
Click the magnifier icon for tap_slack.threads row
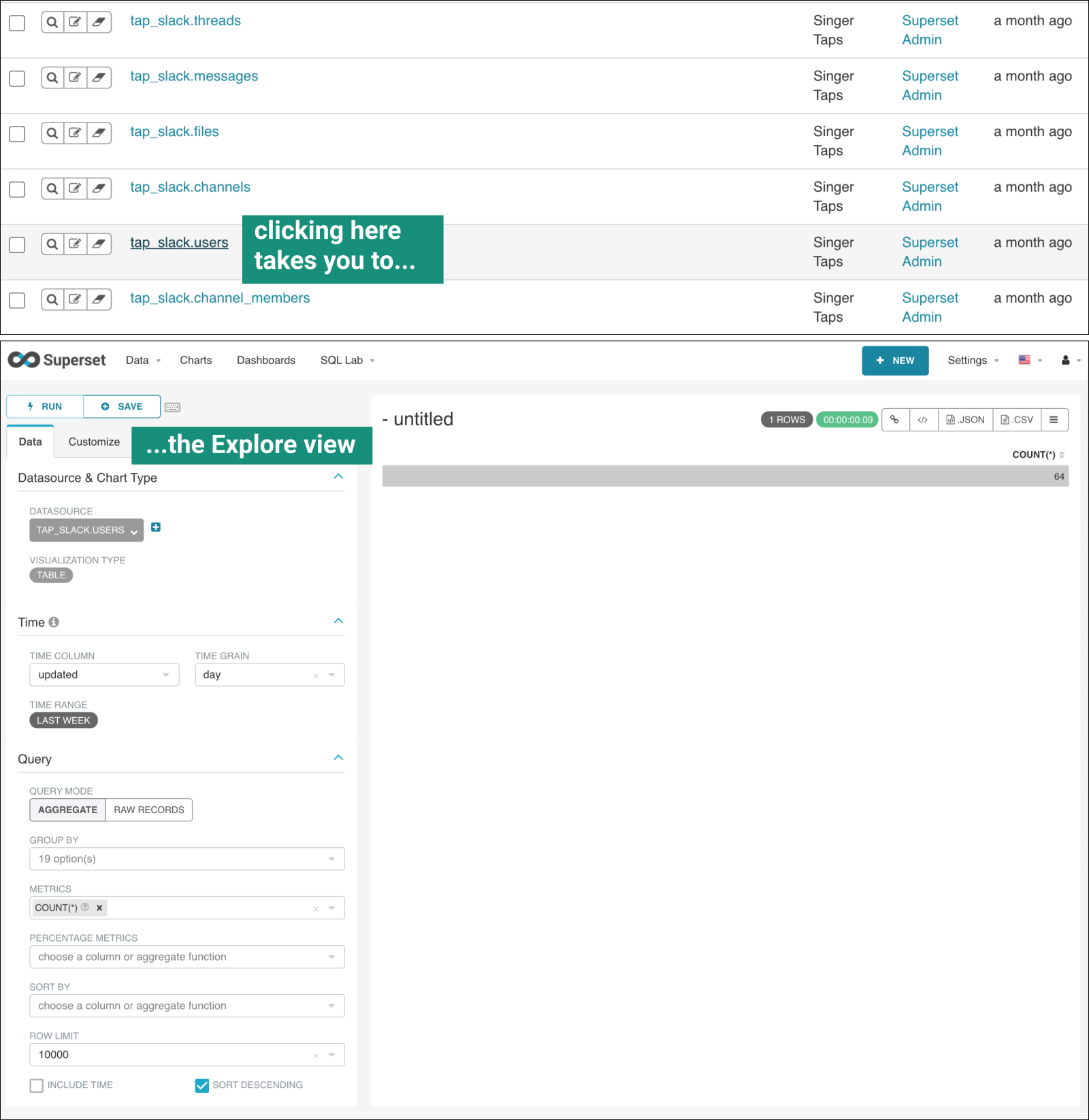pyautogui.click(x=52, y=22)
